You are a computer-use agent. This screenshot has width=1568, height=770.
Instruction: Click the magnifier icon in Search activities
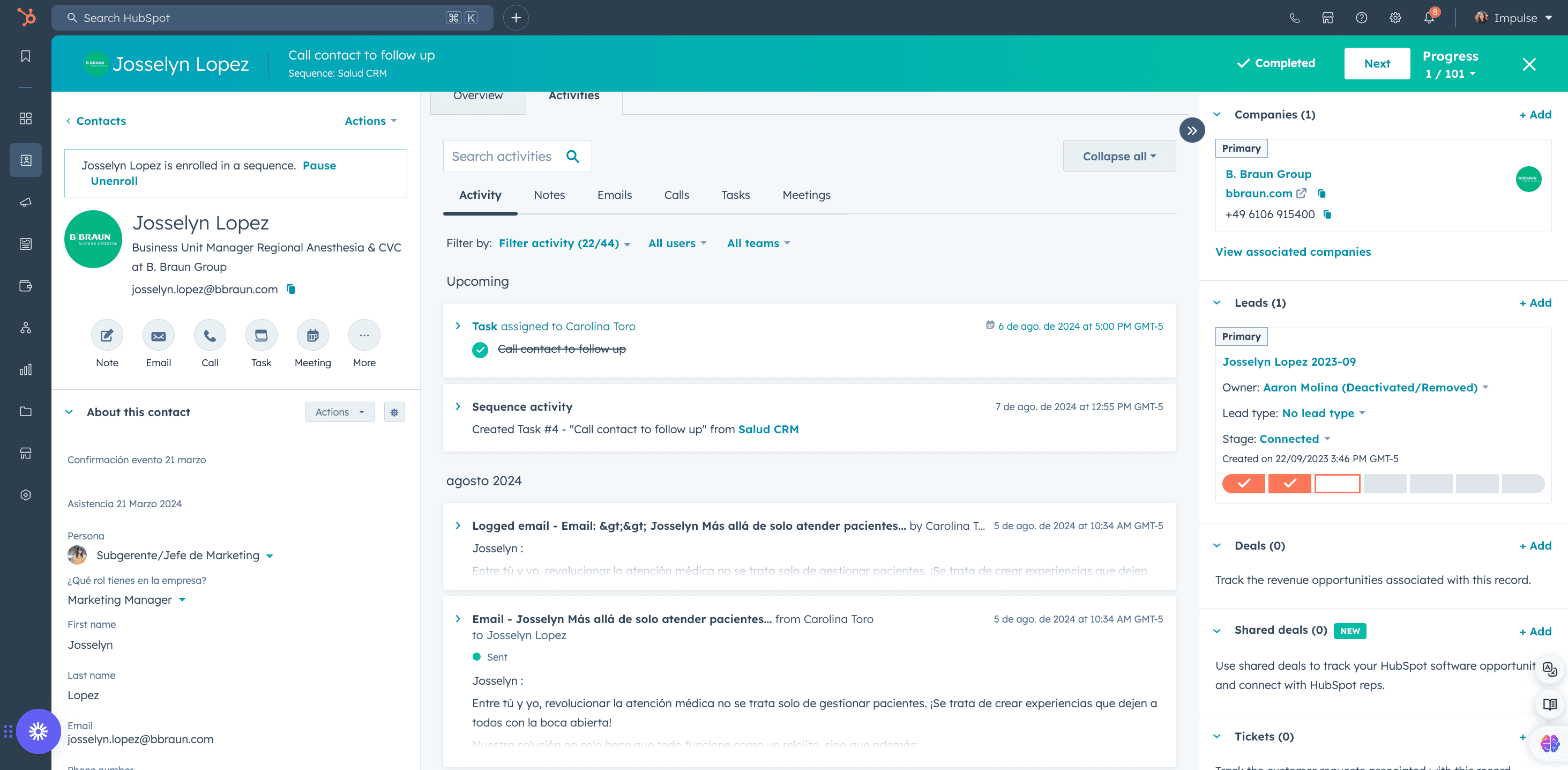[572, 157]
